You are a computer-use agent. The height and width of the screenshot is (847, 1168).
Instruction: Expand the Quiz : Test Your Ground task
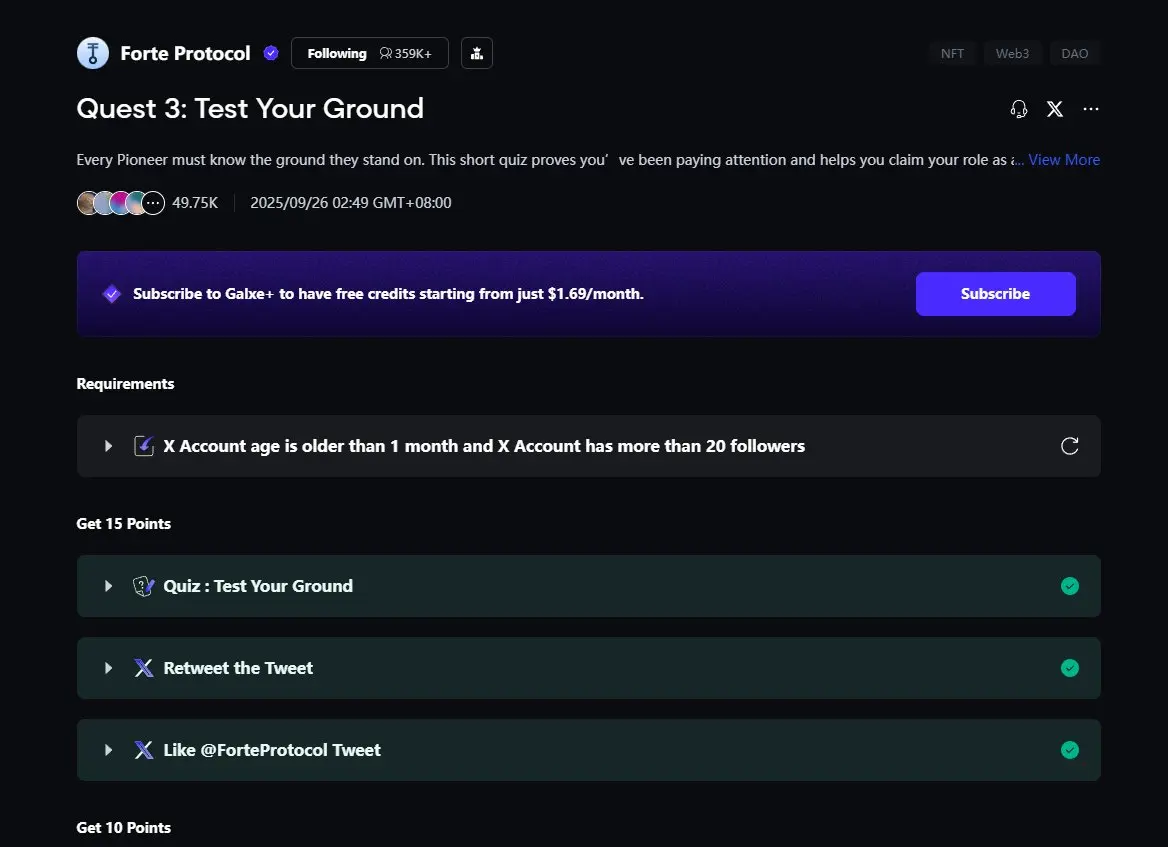click(x=109, y=586)
